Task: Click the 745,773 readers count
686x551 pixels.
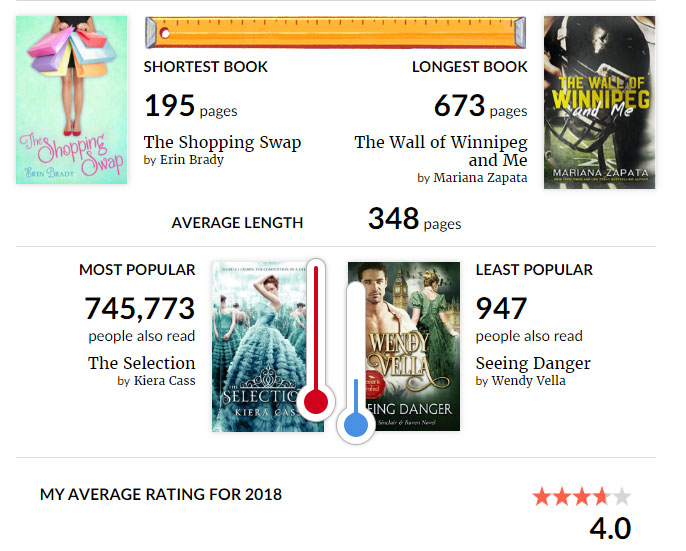Action: pyautogui.click(x=140, y=308)
